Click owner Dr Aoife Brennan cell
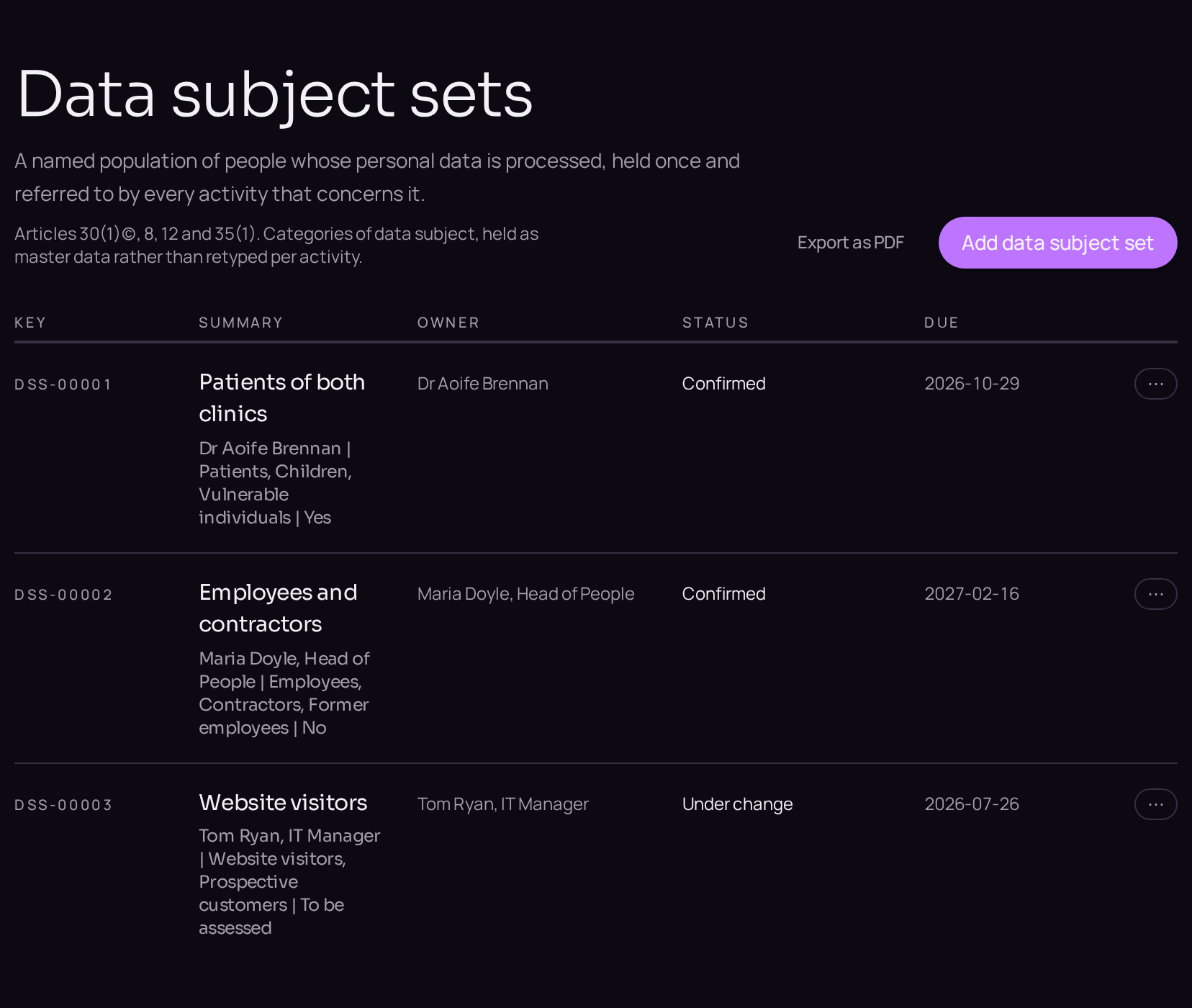The image size is (1192, 1008). pyautogui.click(x=483, y=384)
